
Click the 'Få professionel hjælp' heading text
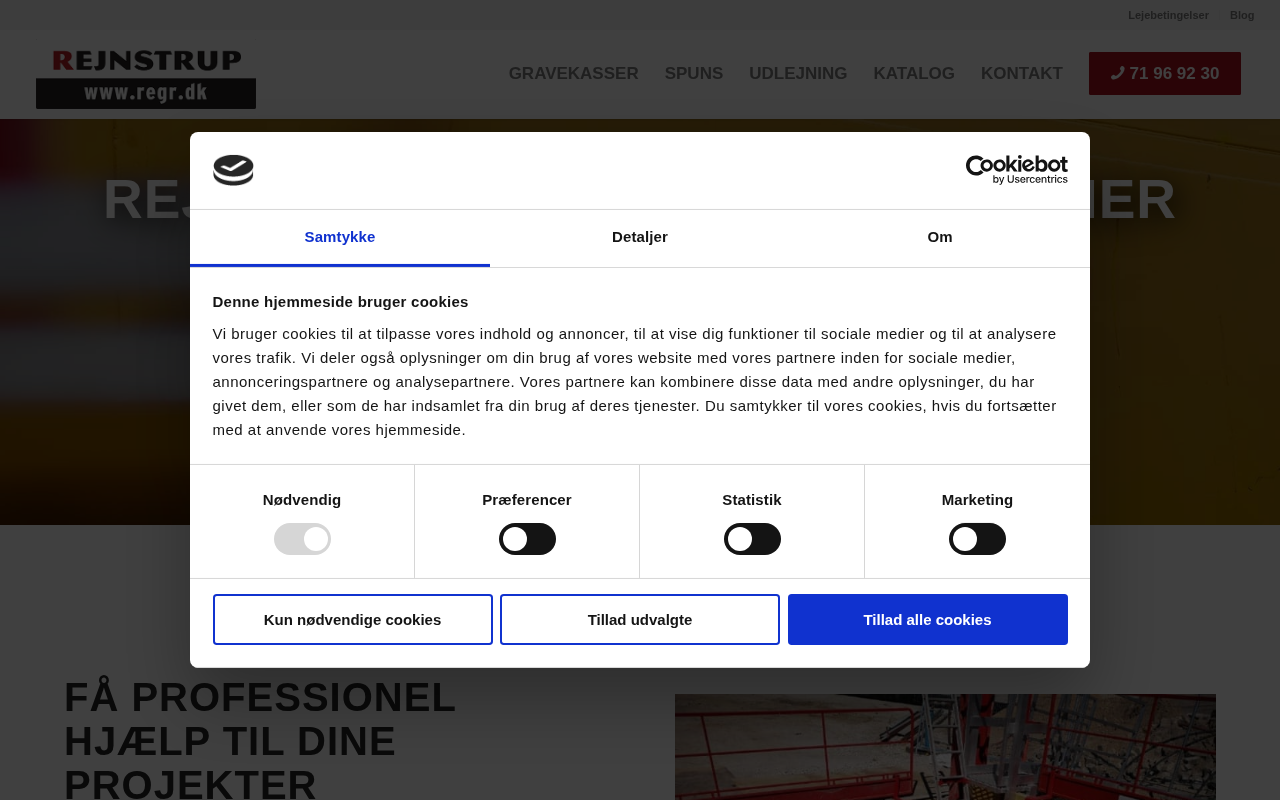(x=260, y=741)
